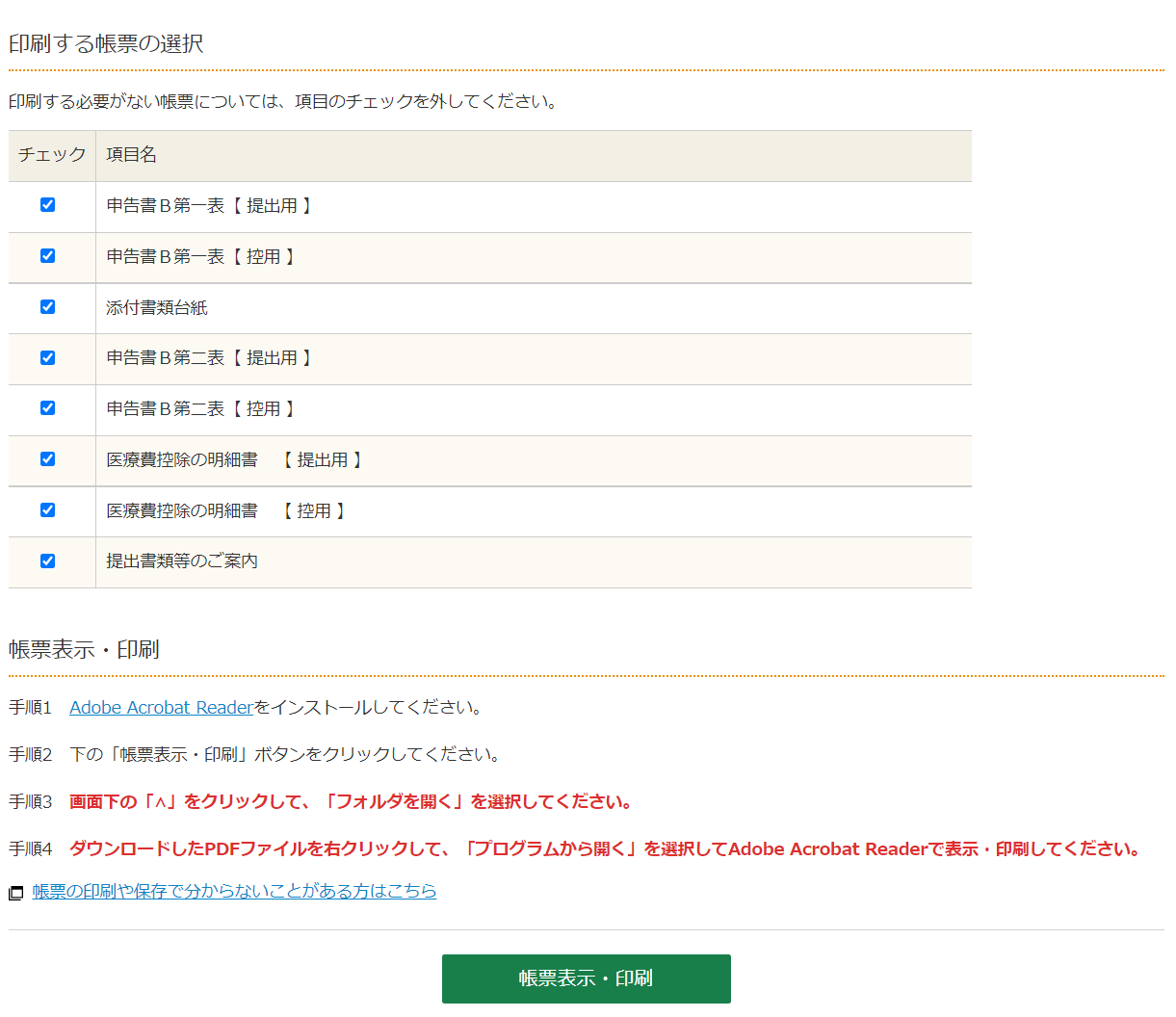This screenshot has height=1017, width=1176.
Task: Uncheck 申告書B第一表【提出用】 checkbox
Action: [47, 205]
